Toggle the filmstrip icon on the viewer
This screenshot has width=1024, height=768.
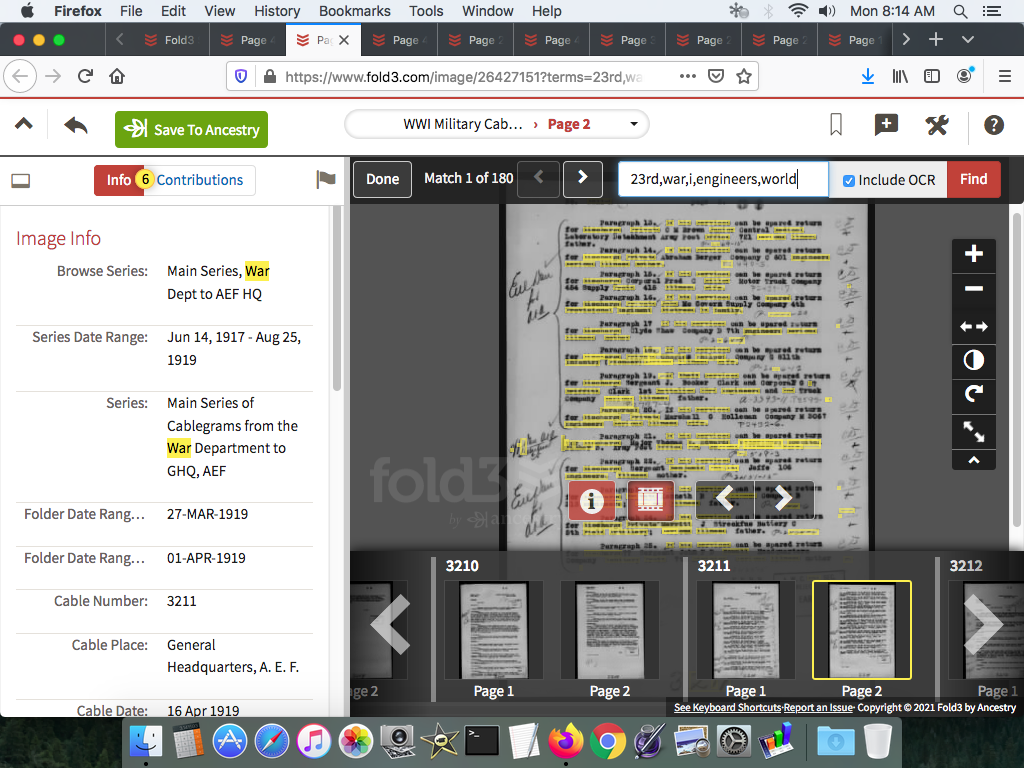(650, 500)
